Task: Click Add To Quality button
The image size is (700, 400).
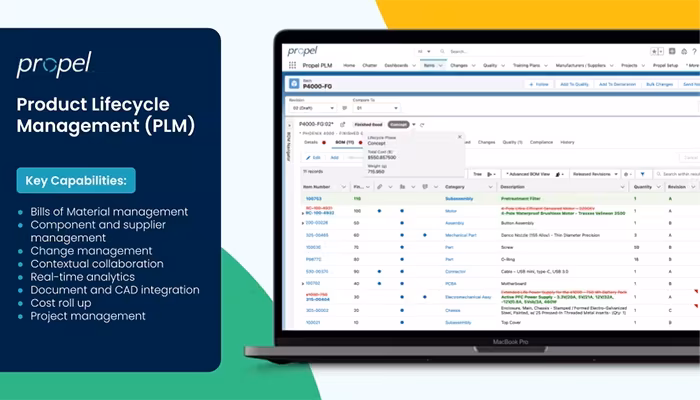Action: click(x=574, y=84)
